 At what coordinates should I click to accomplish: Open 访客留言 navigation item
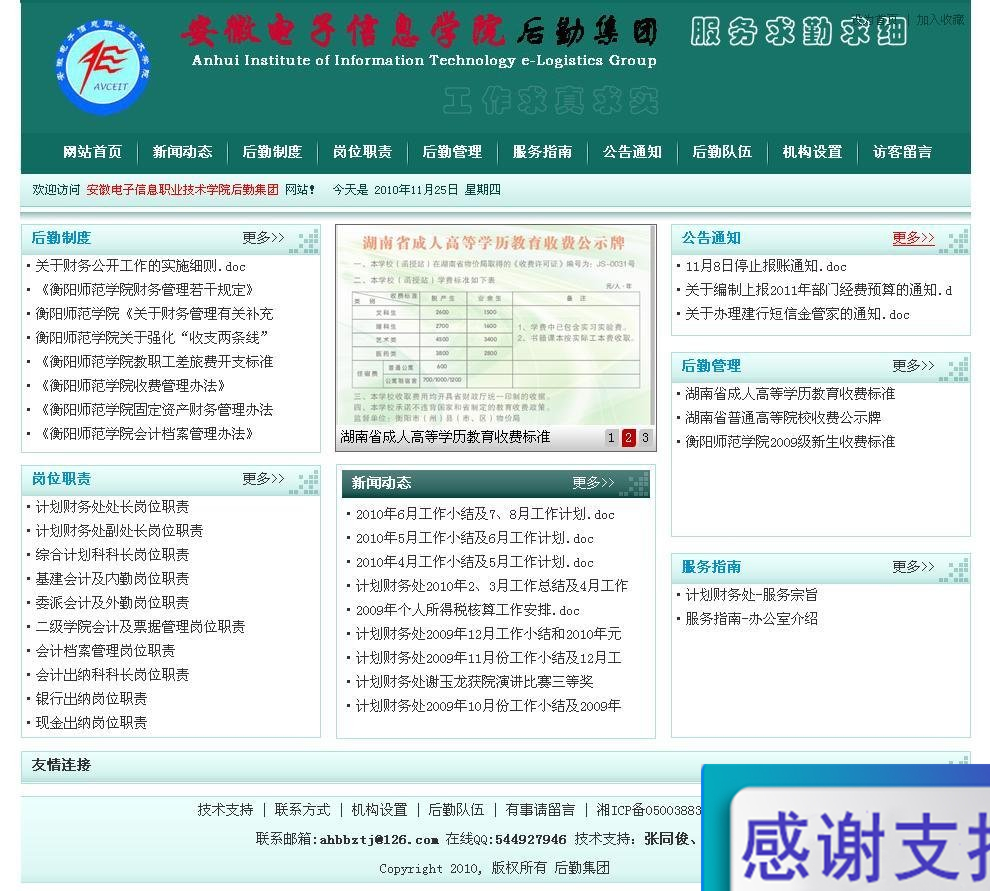click(x=902, y=152)
